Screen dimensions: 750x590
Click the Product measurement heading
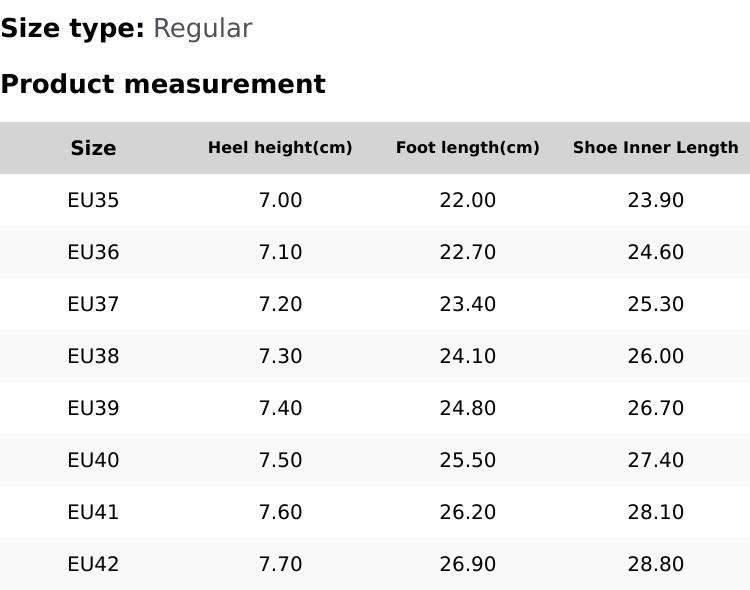(163, 85)
